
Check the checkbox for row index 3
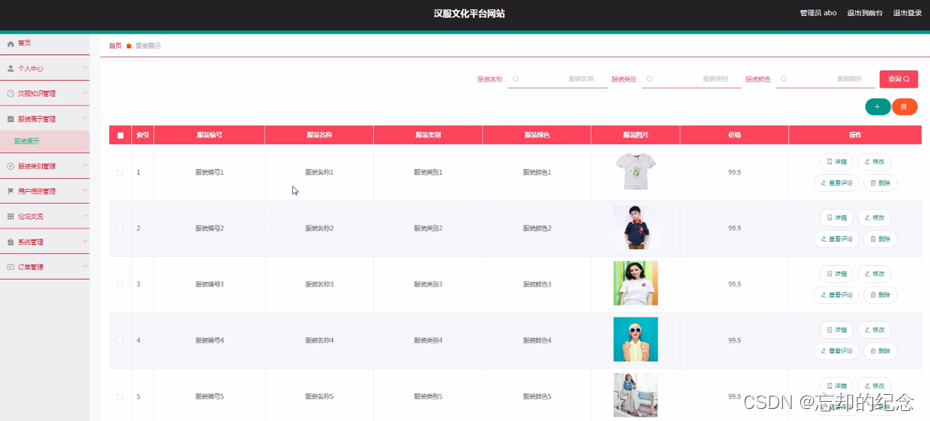tap(120, 285)
